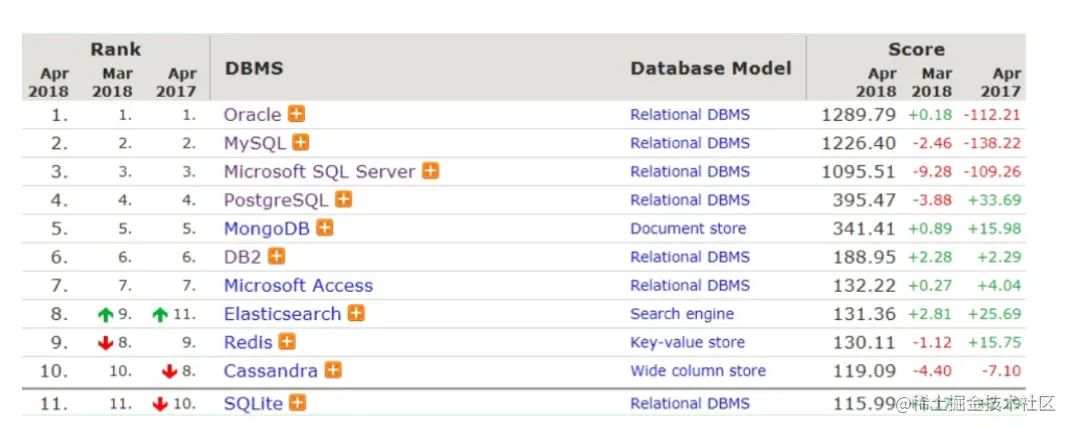Click the +15.98 yearly change value
Image resolution: width=1071 pixels, height=429 pixels.
995,229
